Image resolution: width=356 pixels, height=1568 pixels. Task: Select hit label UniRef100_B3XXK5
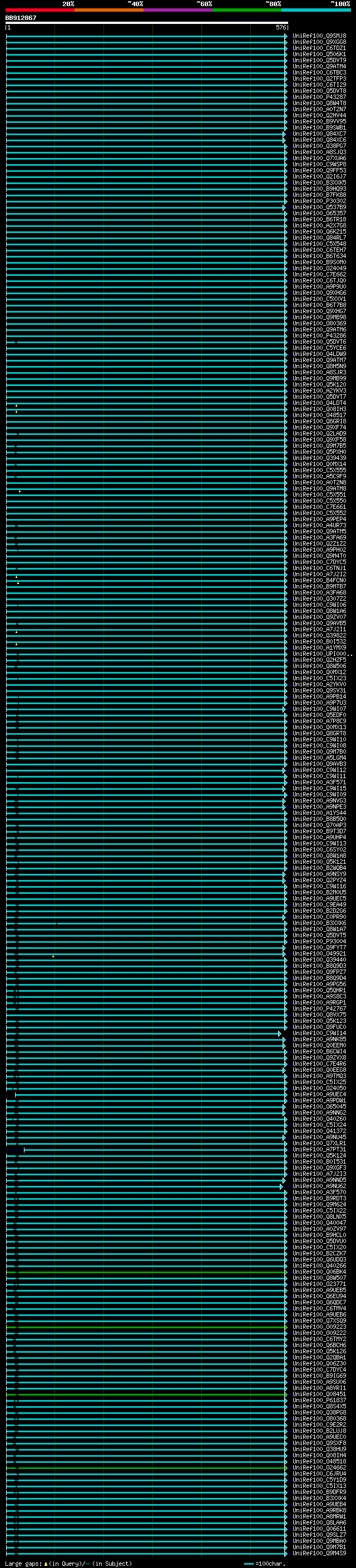point(319,182)
